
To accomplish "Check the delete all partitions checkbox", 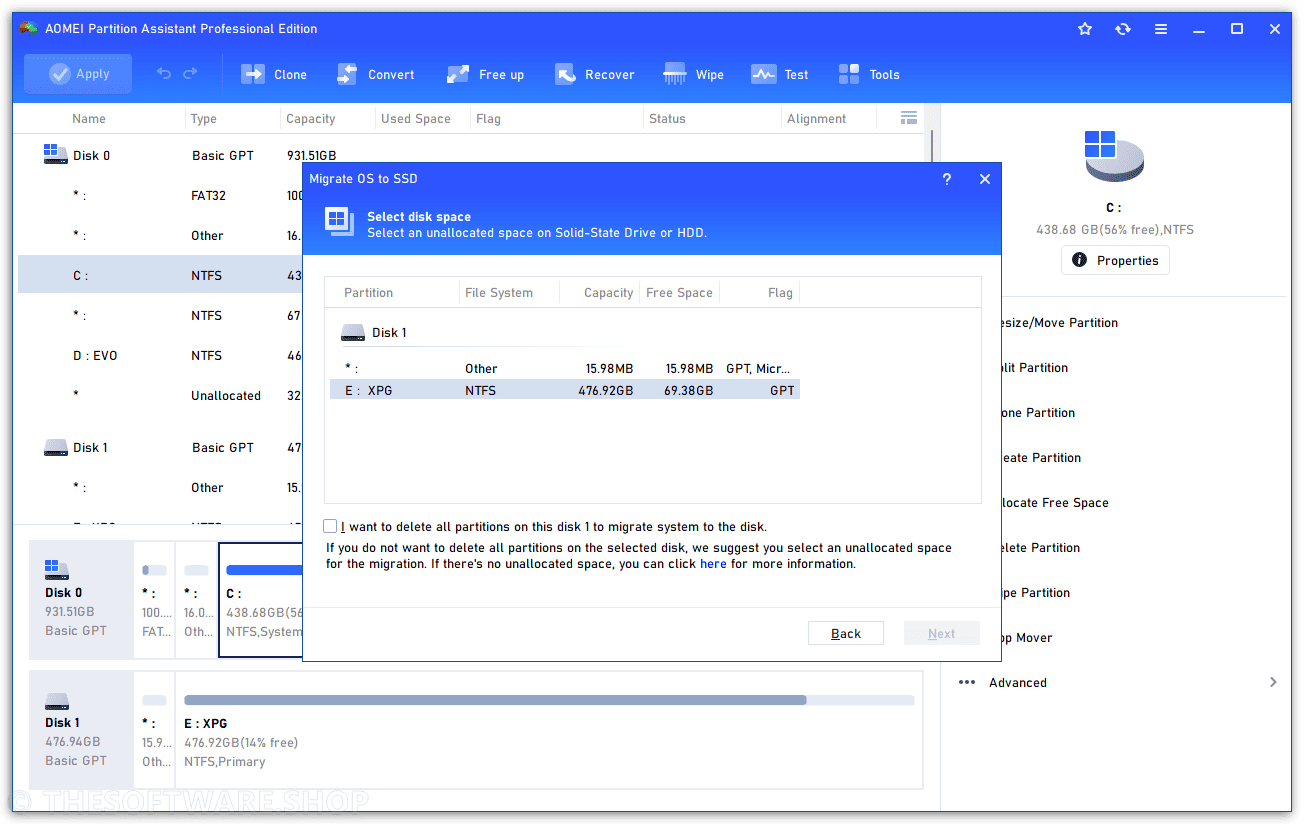I will coord(330,526).
